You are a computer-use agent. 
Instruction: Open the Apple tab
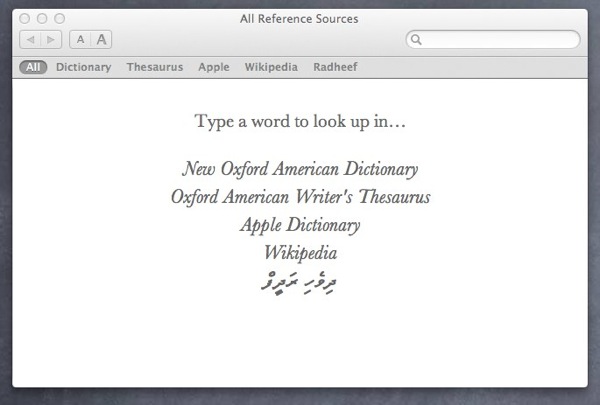[x=214, y=67]
